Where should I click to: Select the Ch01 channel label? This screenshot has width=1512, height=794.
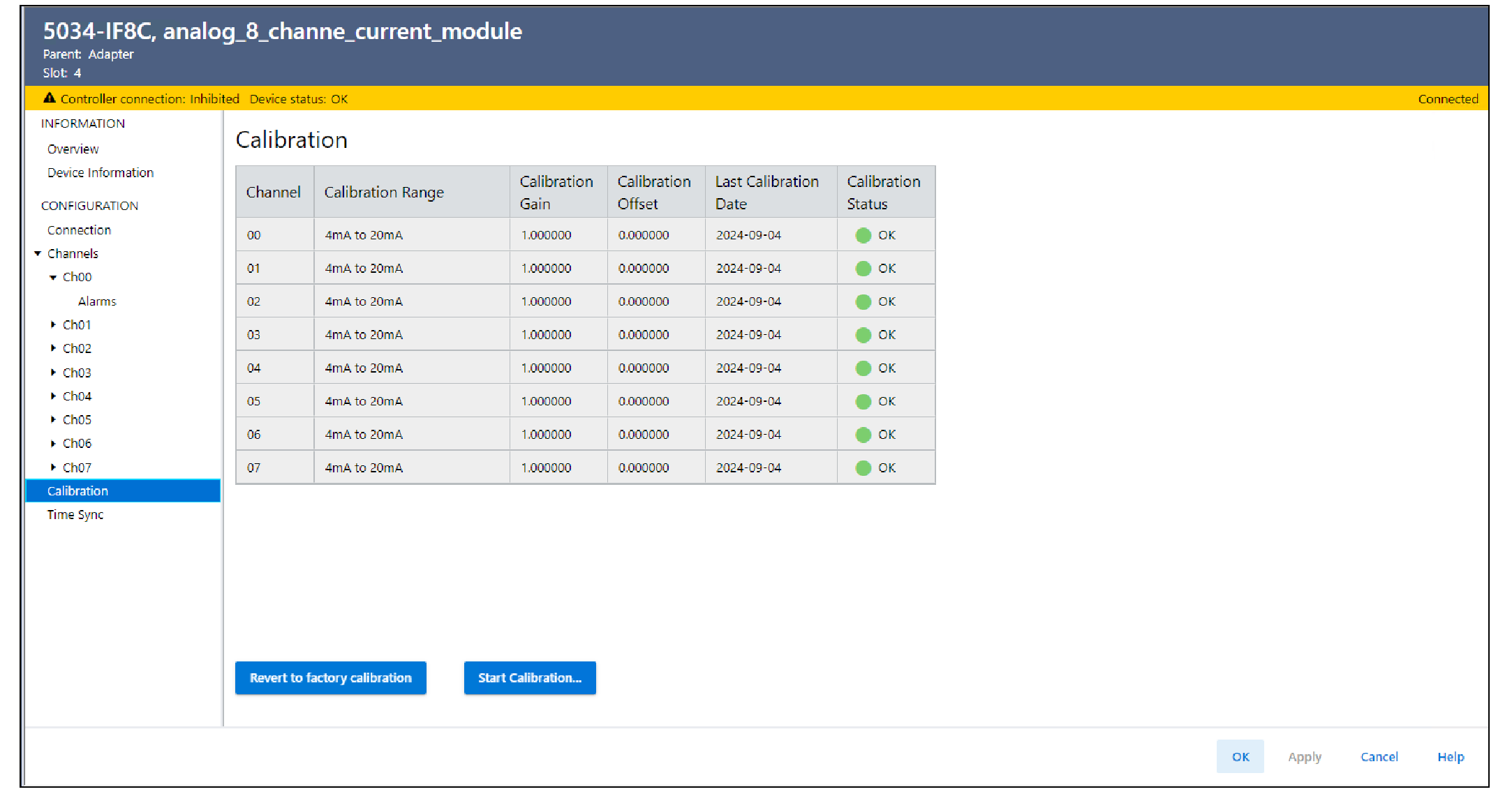77,324
